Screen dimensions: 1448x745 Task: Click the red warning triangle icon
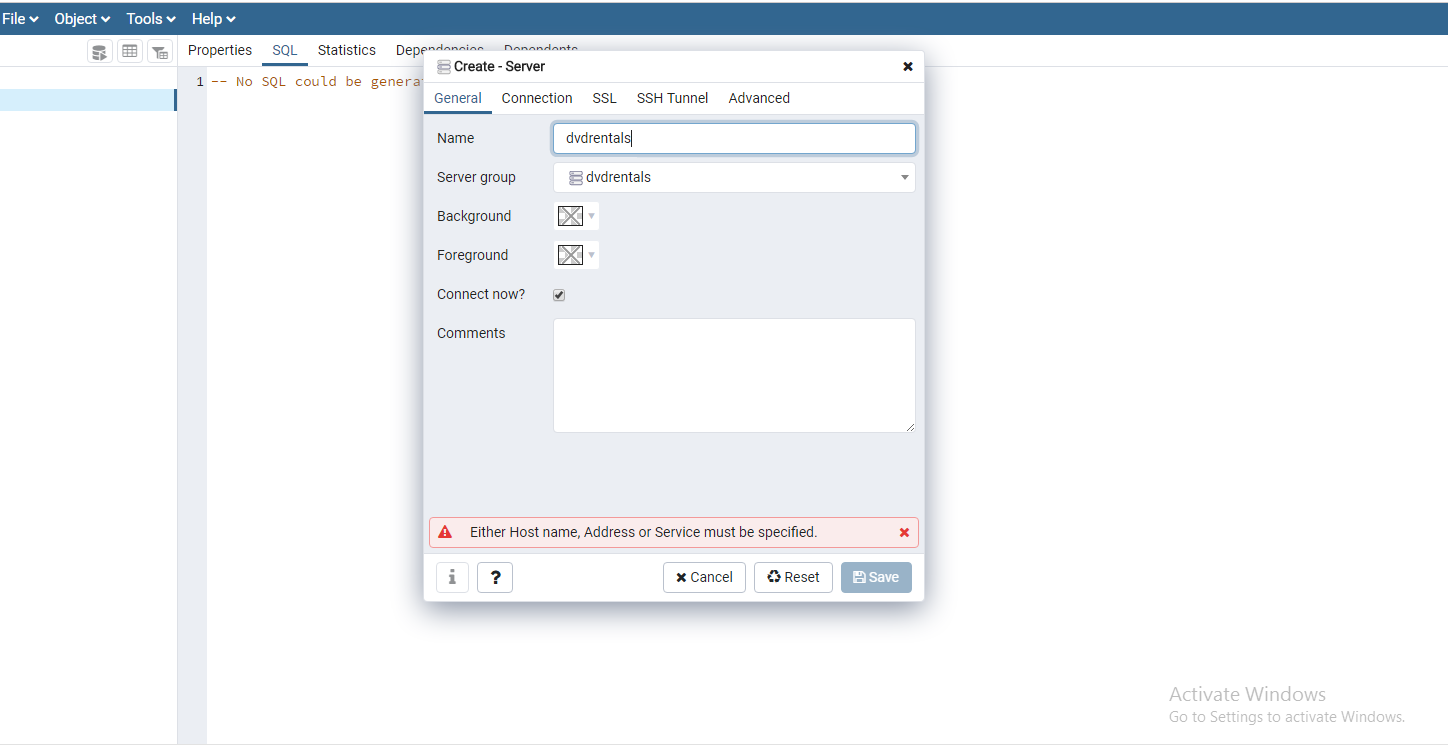[445, 532]
